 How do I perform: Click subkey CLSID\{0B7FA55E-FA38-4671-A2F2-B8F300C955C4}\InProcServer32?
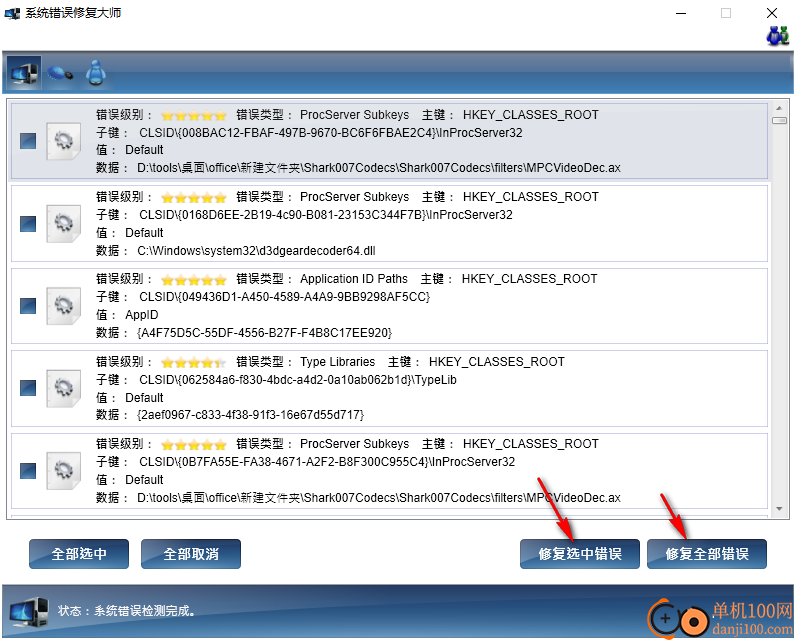[327, 462]
